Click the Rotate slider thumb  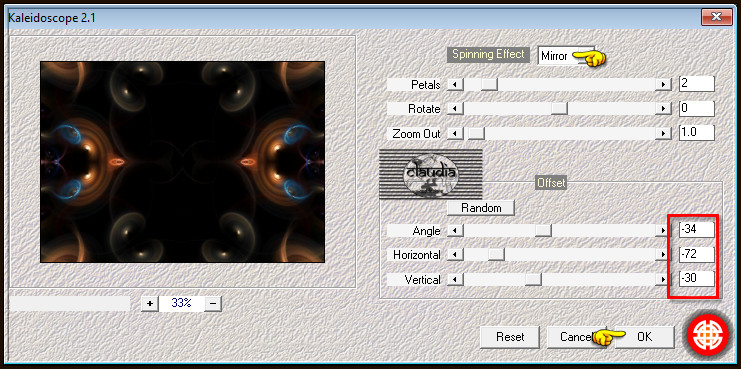click(560, 109)
